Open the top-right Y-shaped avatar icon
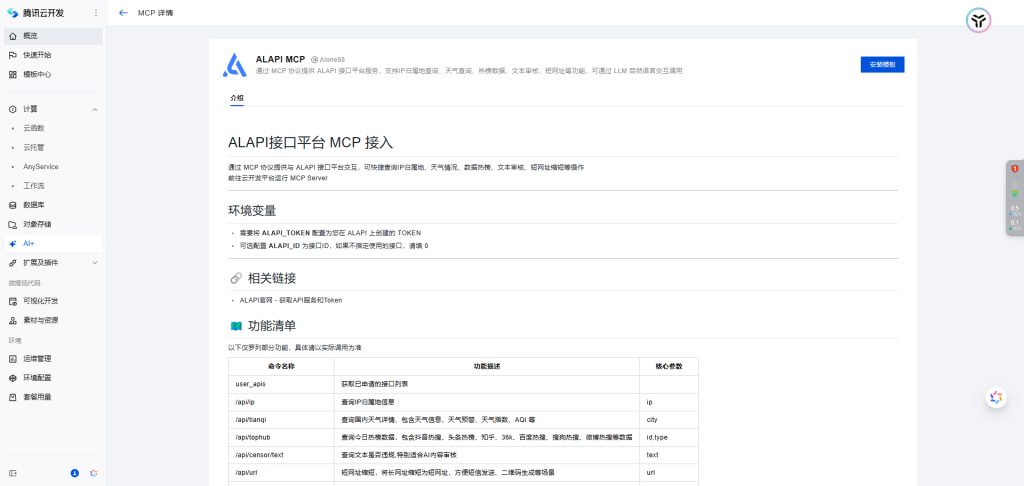 978,21
